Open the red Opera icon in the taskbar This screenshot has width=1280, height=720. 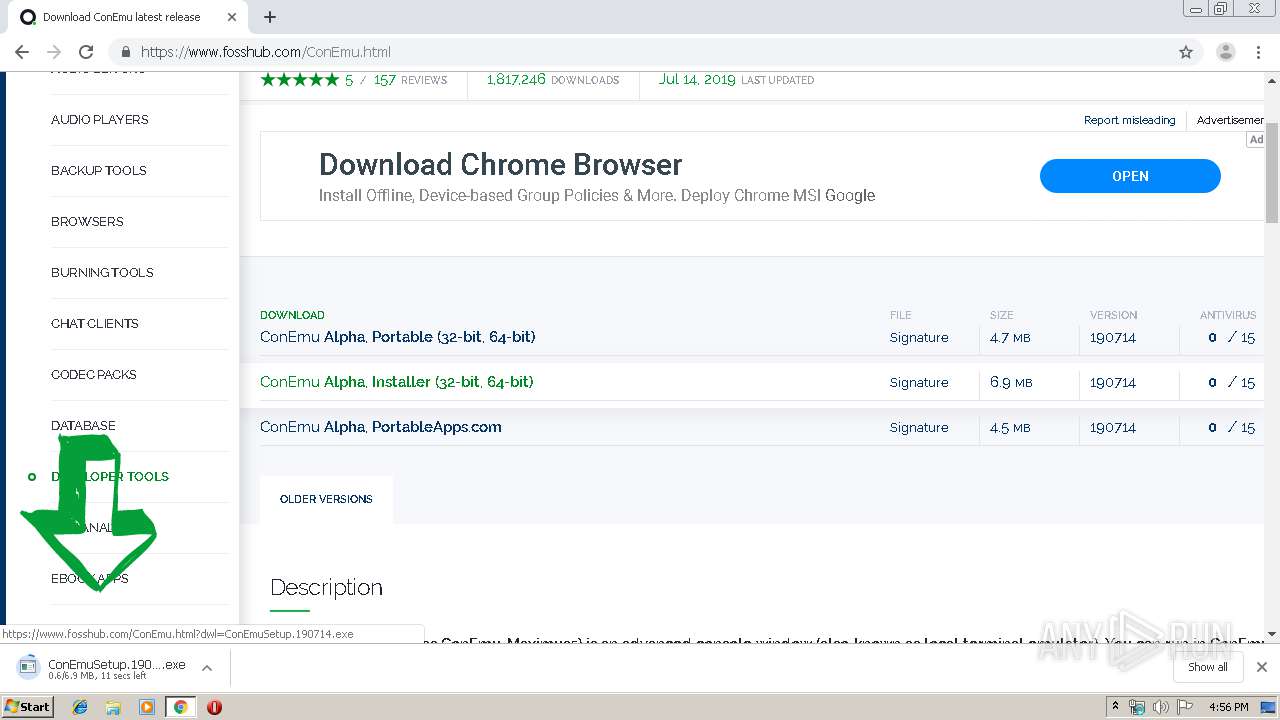(214, 707)
